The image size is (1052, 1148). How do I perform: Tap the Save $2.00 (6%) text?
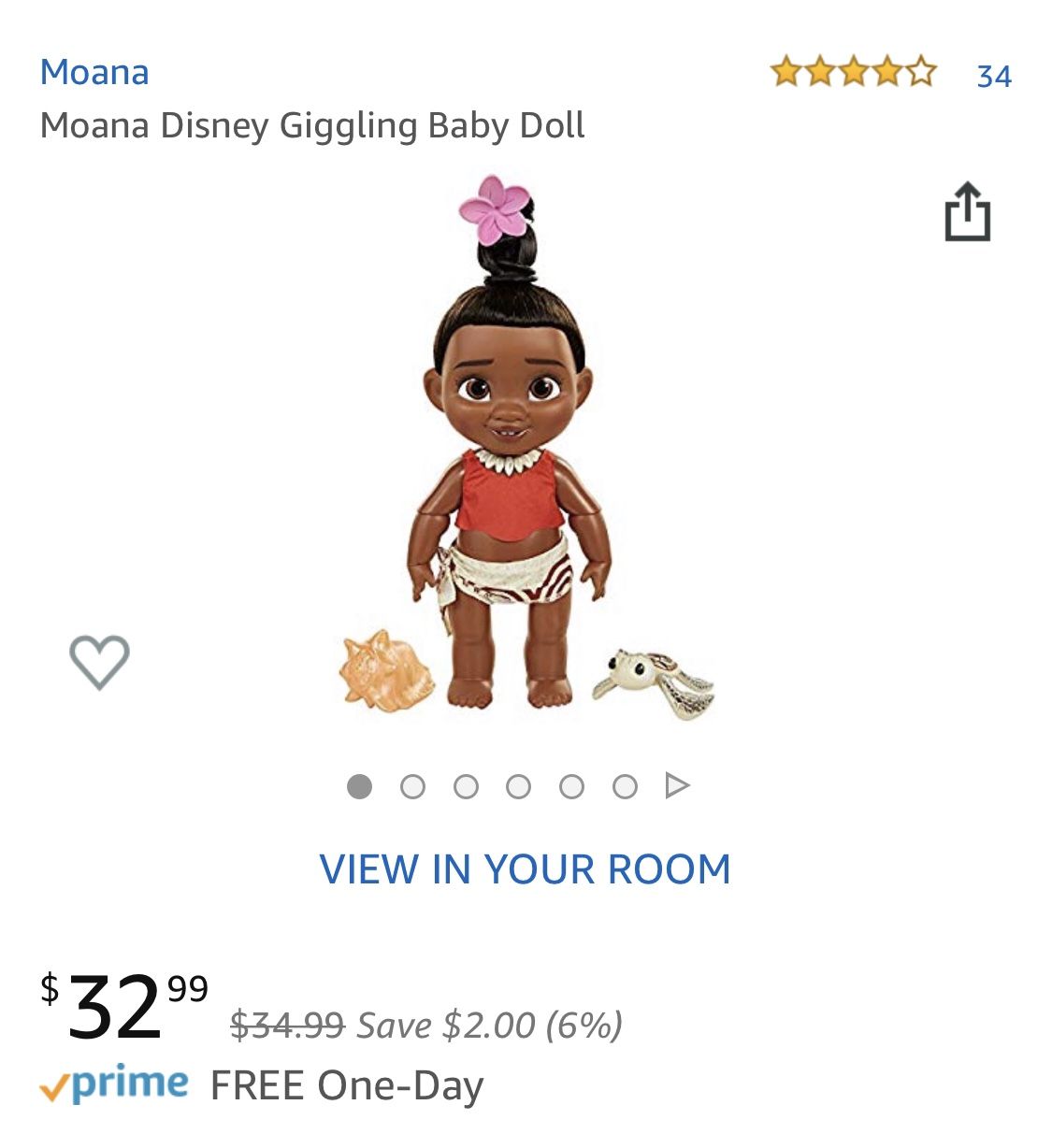click(x=489, y=1026)
